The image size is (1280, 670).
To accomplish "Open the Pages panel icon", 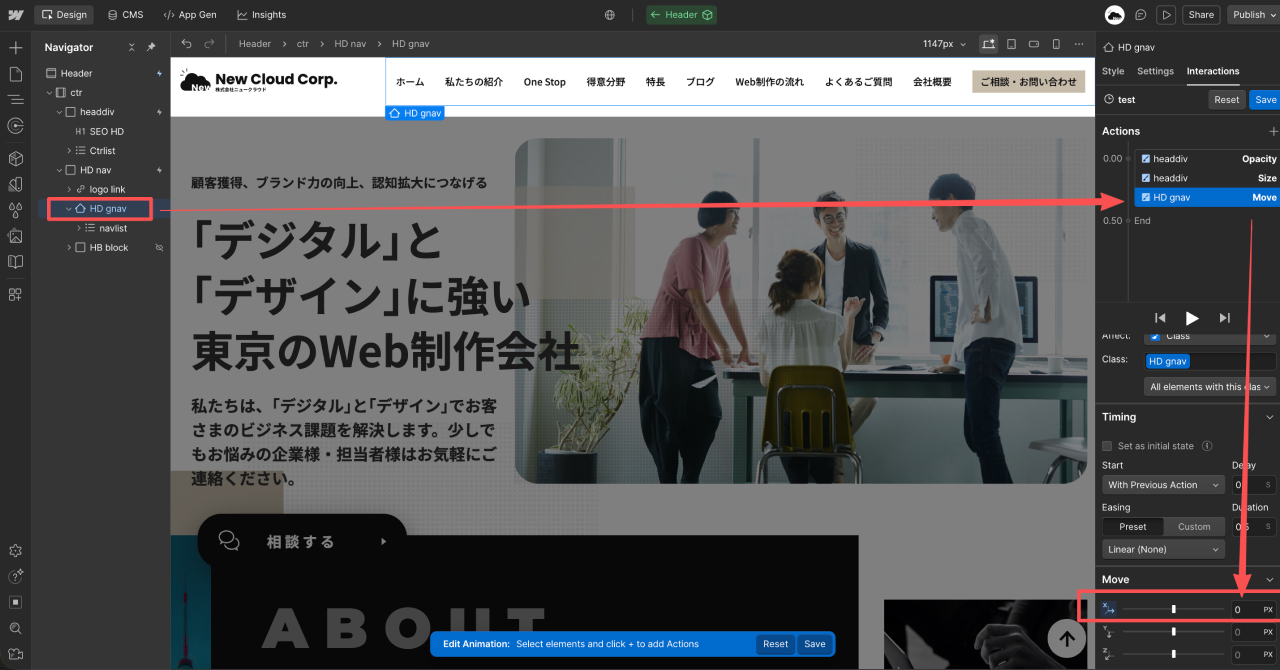I will [15, 73].
